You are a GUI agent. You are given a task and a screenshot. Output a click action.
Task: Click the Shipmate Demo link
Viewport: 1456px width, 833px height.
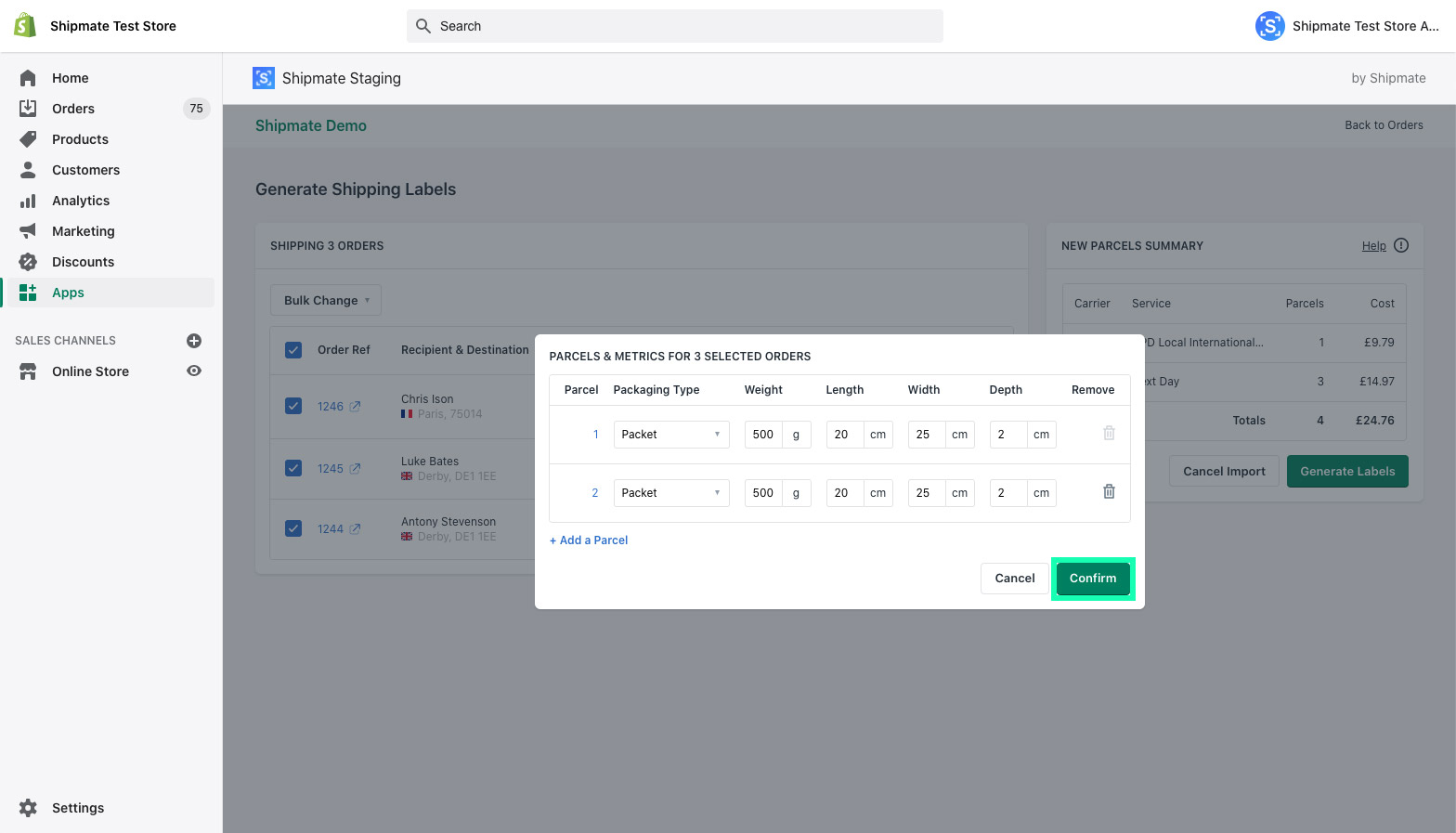[x=311, y=125]
